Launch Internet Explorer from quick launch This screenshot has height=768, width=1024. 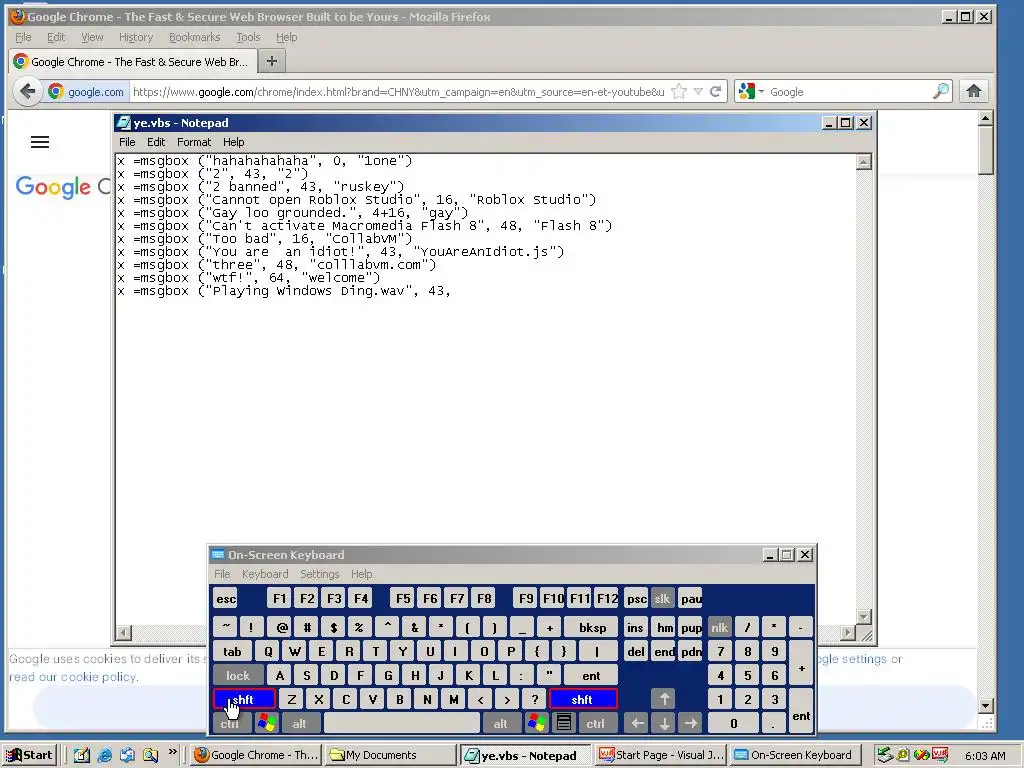coord(104,755)
